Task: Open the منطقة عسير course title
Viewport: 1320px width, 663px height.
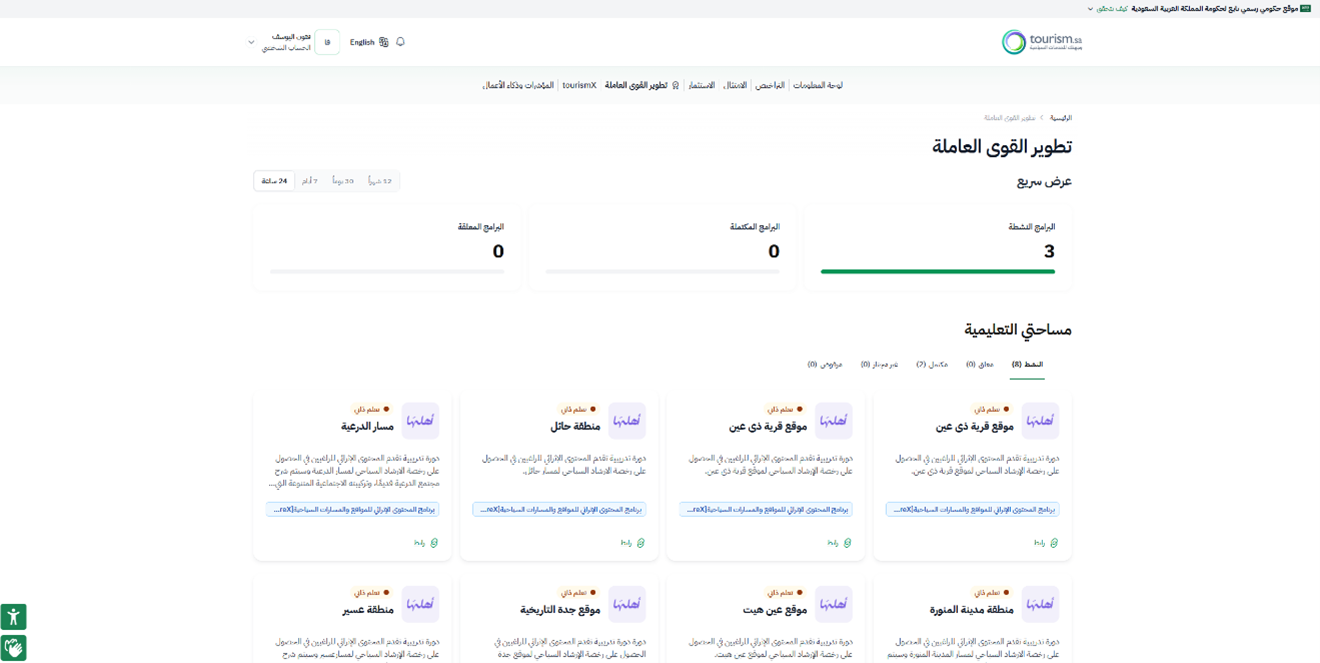Action: click(x=368, y=609)
